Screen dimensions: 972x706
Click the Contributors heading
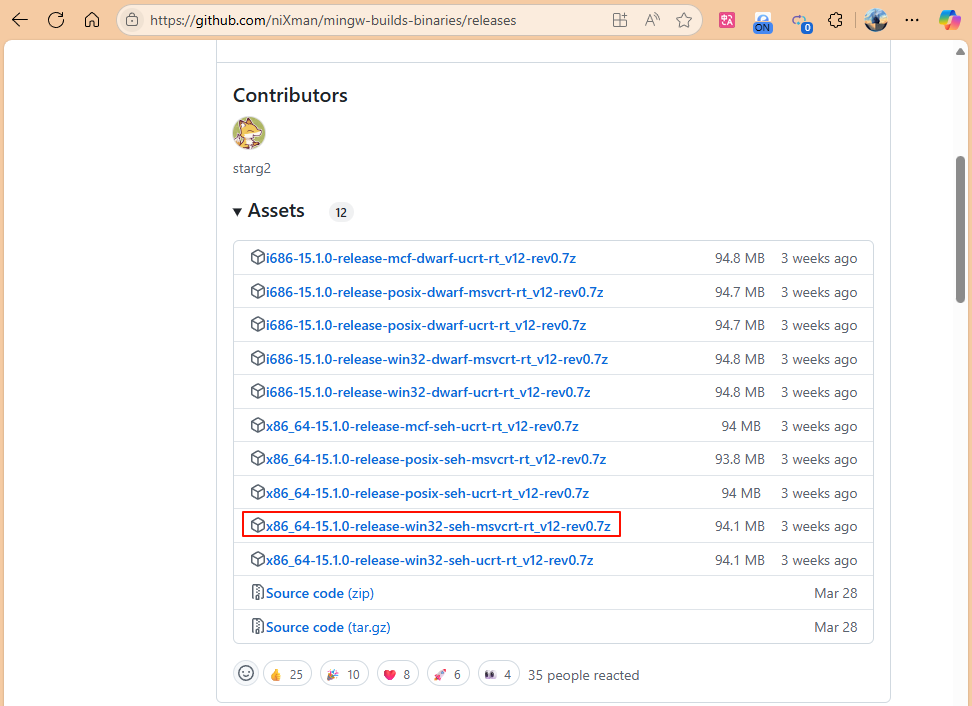click(290, 95)
